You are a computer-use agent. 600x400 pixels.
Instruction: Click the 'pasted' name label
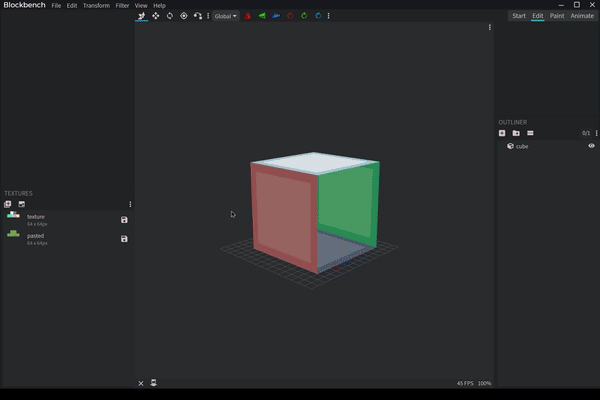coord(36,236)
